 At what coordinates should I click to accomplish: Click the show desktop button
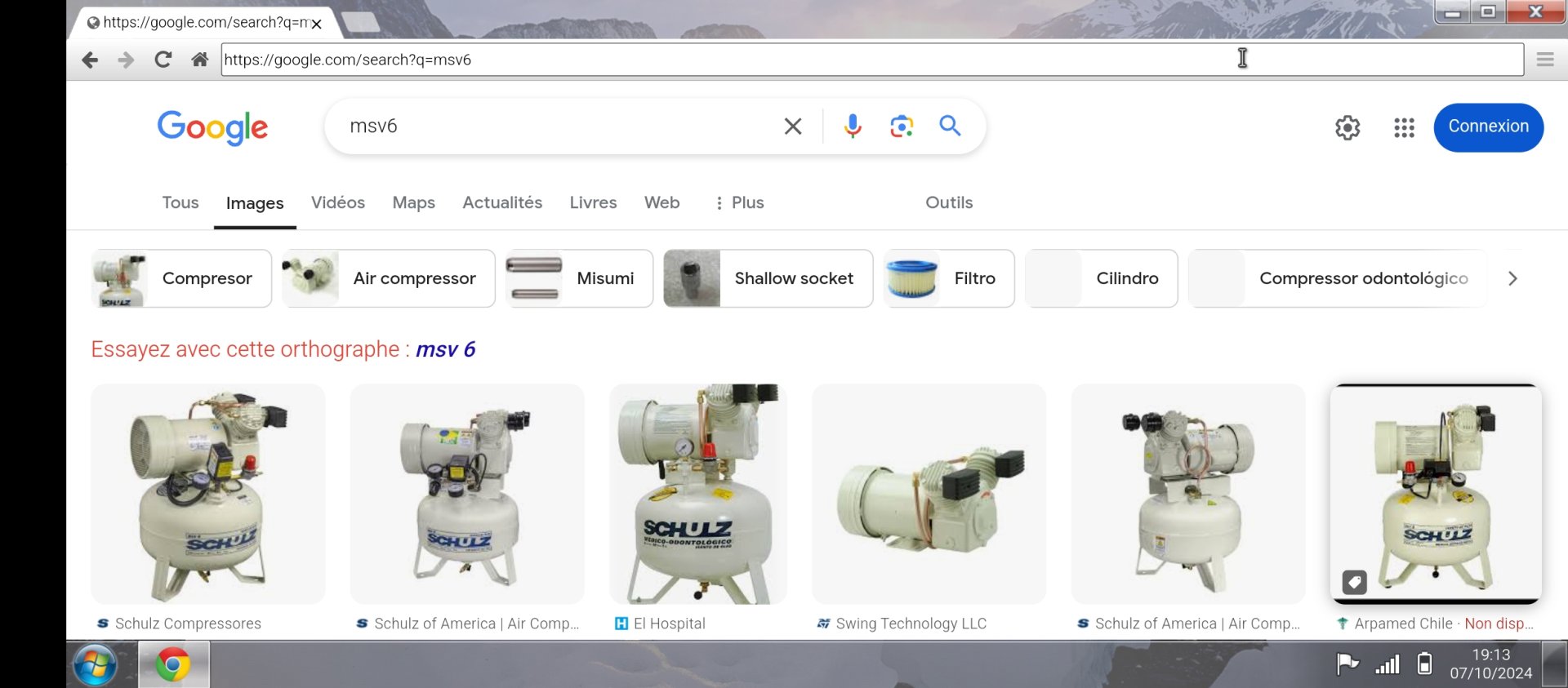pyautogui.click(x=1554, y=664)
